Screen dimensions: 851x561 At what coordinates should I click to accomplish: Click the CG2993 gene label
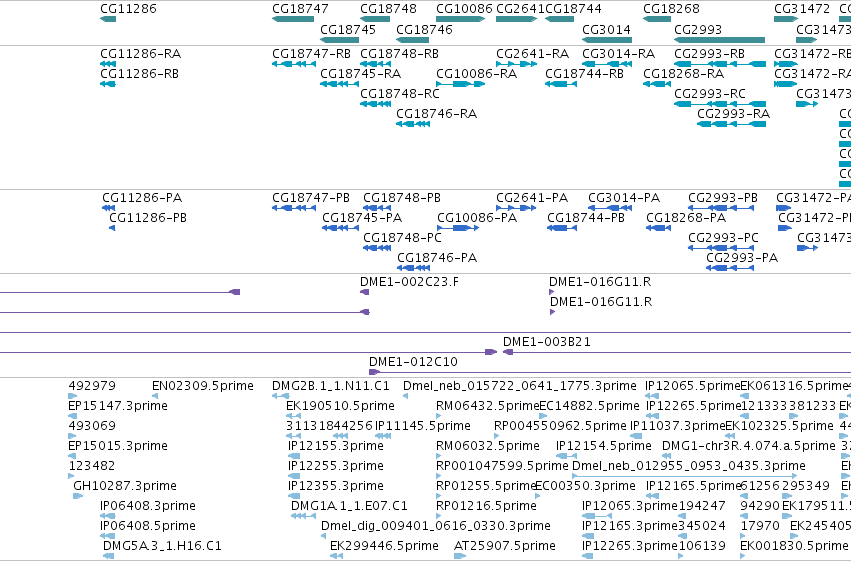click(698, 29)
